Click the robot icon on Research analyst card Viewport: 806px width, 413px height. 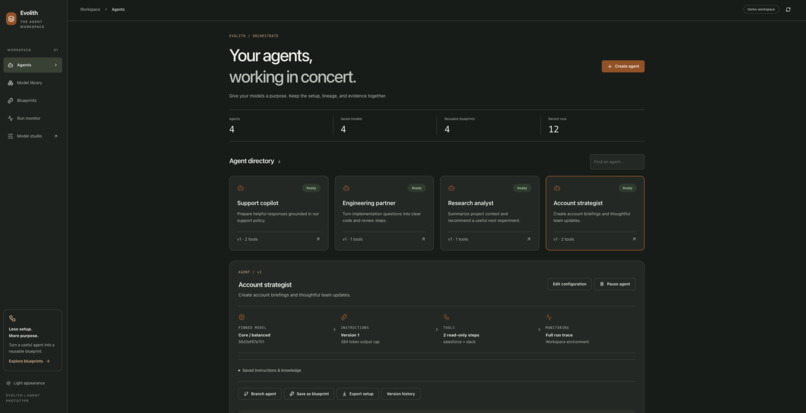(x=451, y=188)
